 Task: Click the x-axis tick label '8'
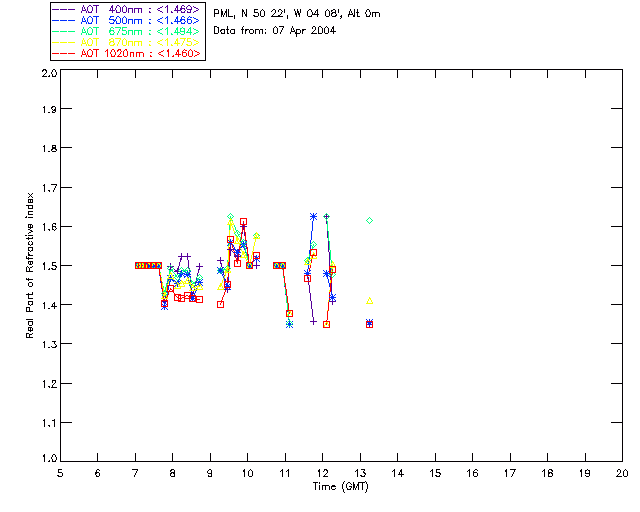(x=173, y=473)
